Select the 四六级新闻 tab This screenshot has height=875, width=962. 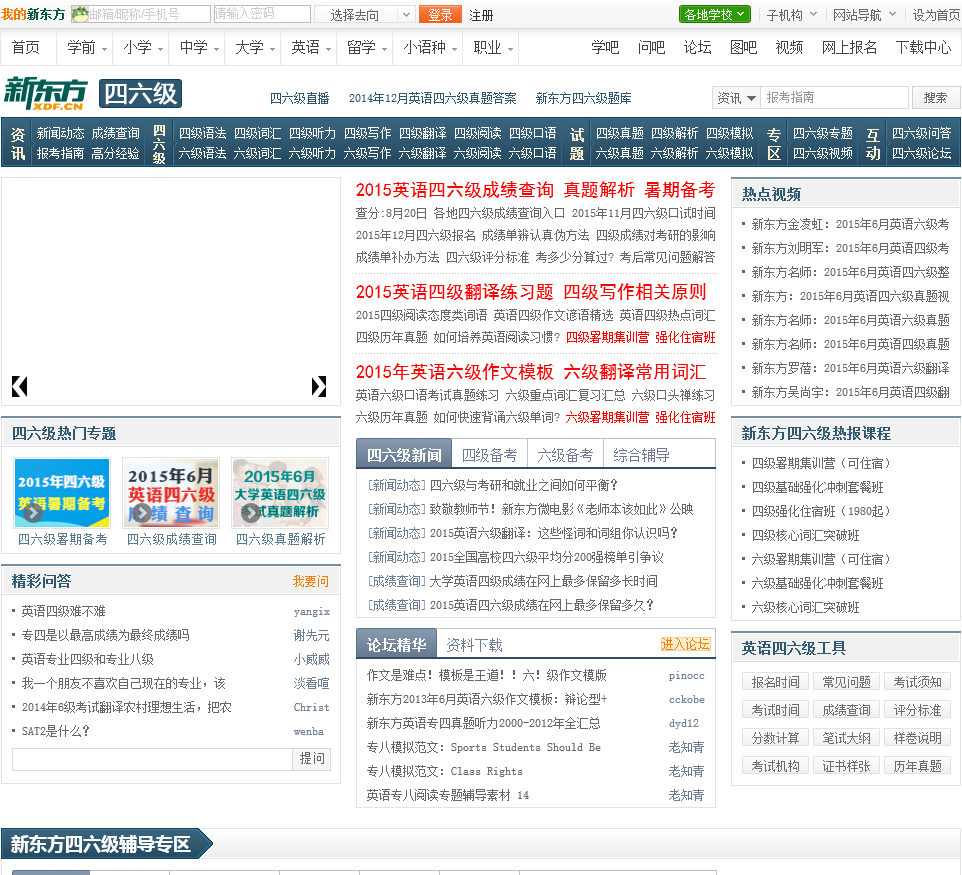point(404,455)
